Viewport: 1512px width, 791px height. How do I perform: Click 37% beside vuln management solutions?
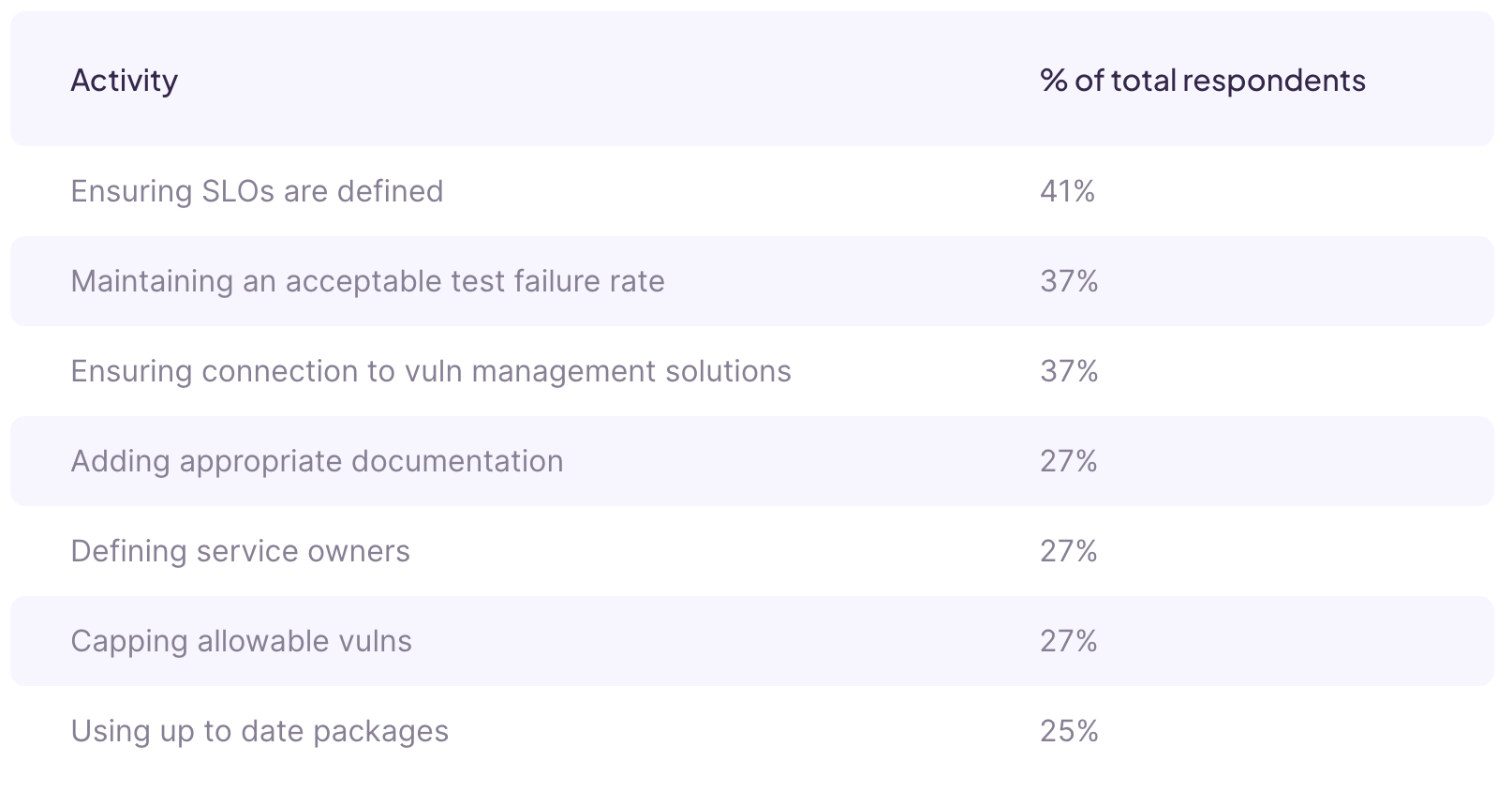(1069, 371)
